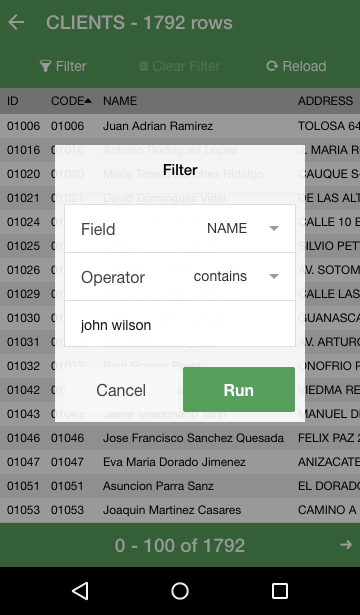Click the Clear Filter trash option
Screen dimensions: 360x615
pos(179,66)
